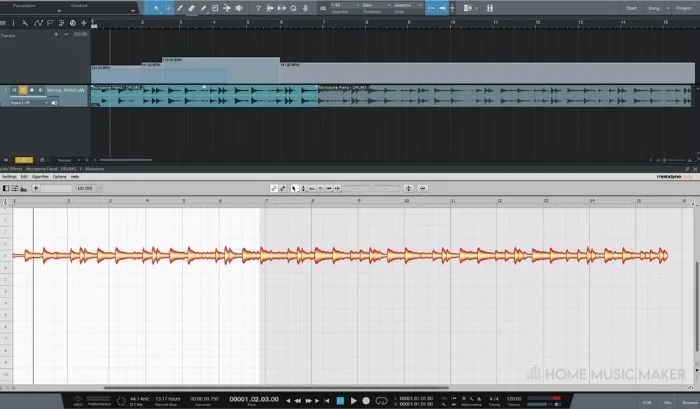
Task: Show automation with the curve icon
Action: pyautogui.click(x=38, y=23)
